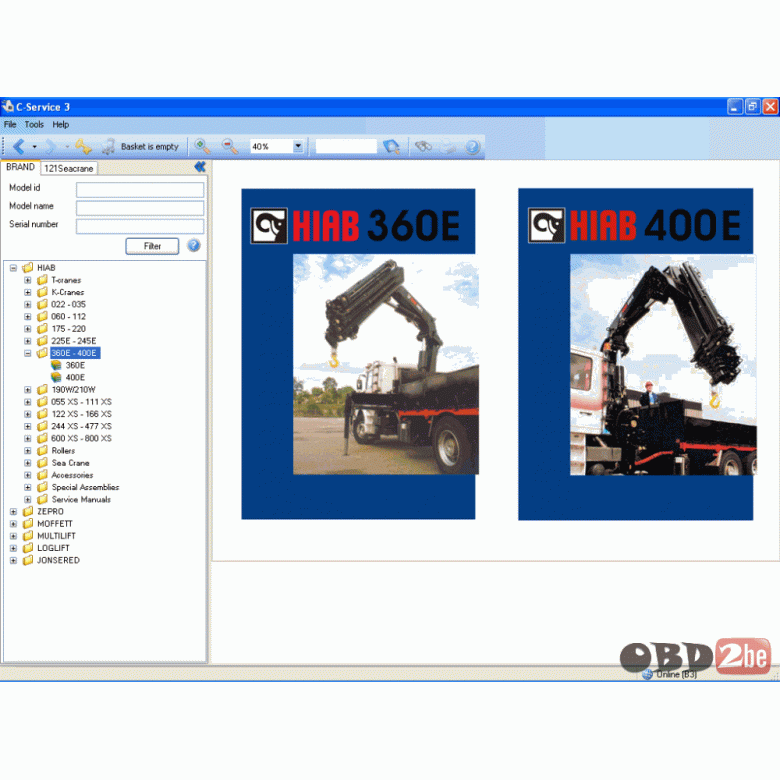This screenshot has height=780, width=780.
Task: Click the gold key login icon
Action: pyautogui.click(x=83, y=146)
